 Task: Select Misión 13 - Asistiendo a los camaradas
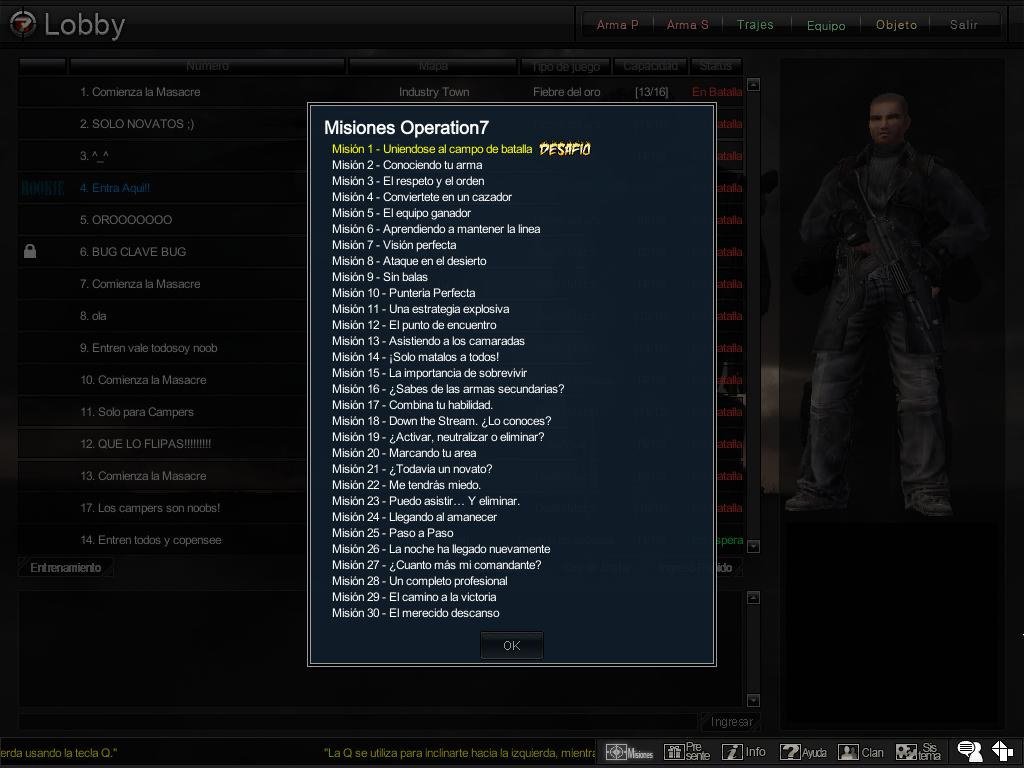(x=428, y=341)
